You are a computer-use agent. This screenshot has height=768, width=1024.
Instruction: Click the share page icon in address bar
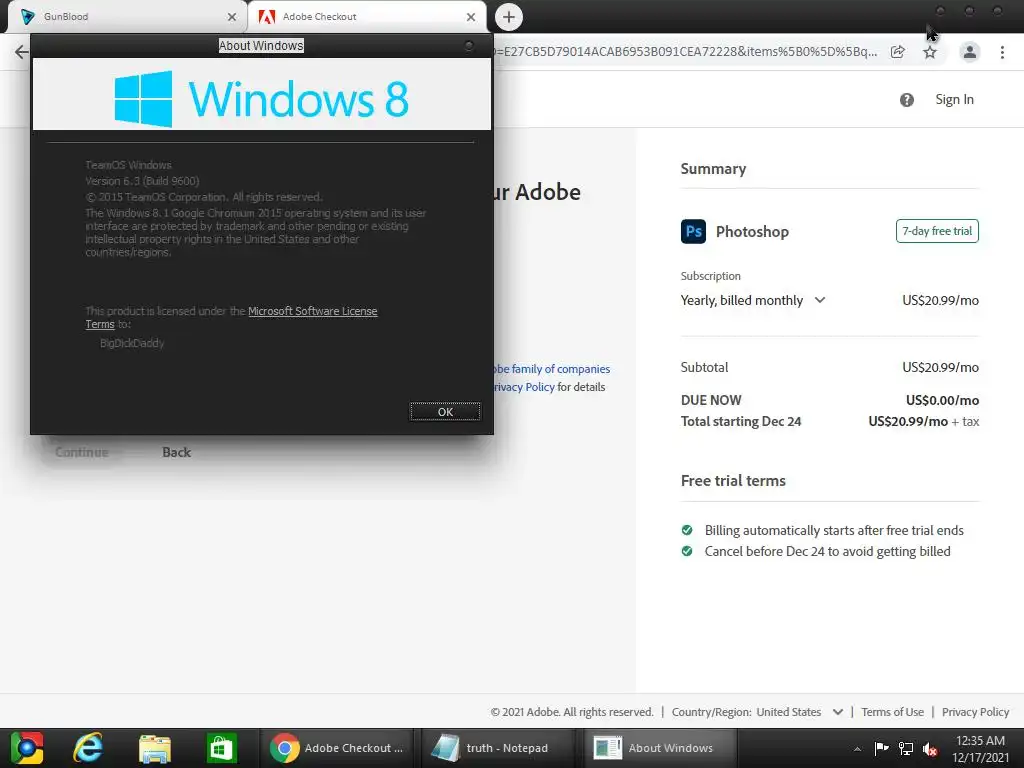pos(898,52)
